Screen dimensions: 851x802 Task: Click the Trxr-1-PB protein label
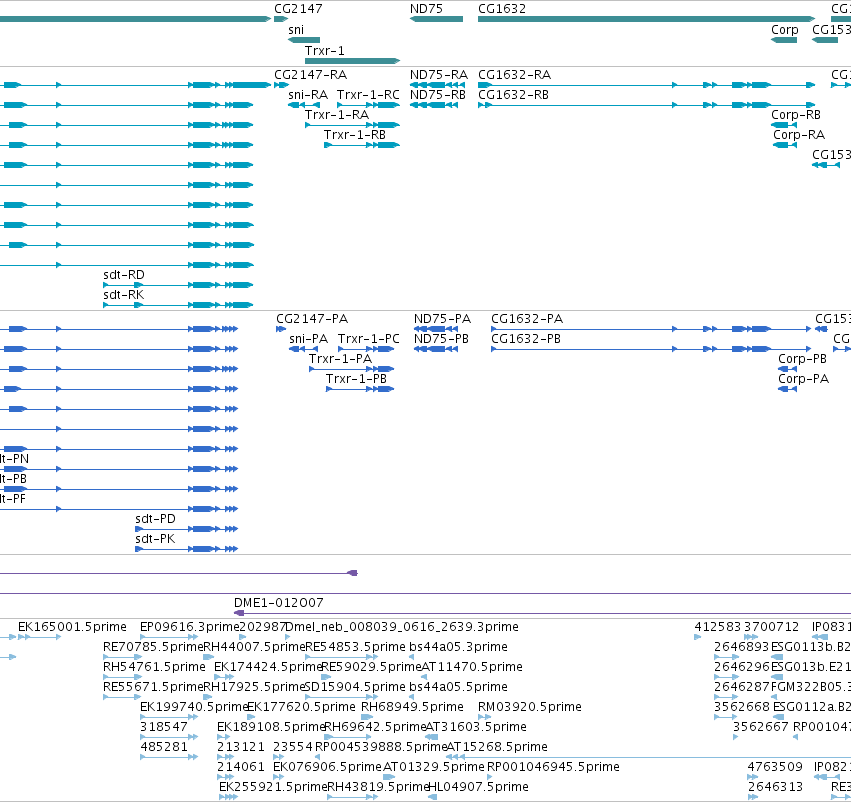click(356, 379)
